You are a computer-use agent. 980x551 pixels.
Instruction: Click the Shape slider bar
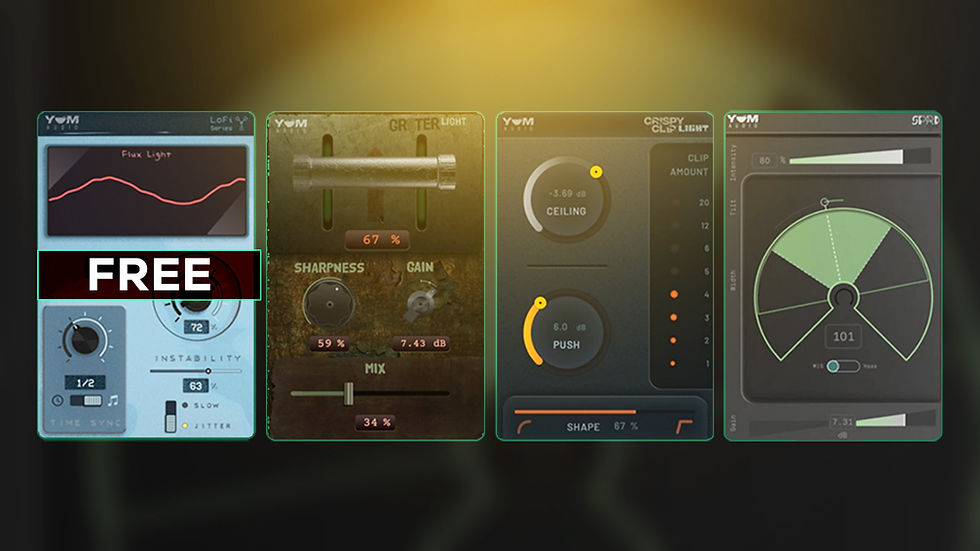click(x=604, y=412)
